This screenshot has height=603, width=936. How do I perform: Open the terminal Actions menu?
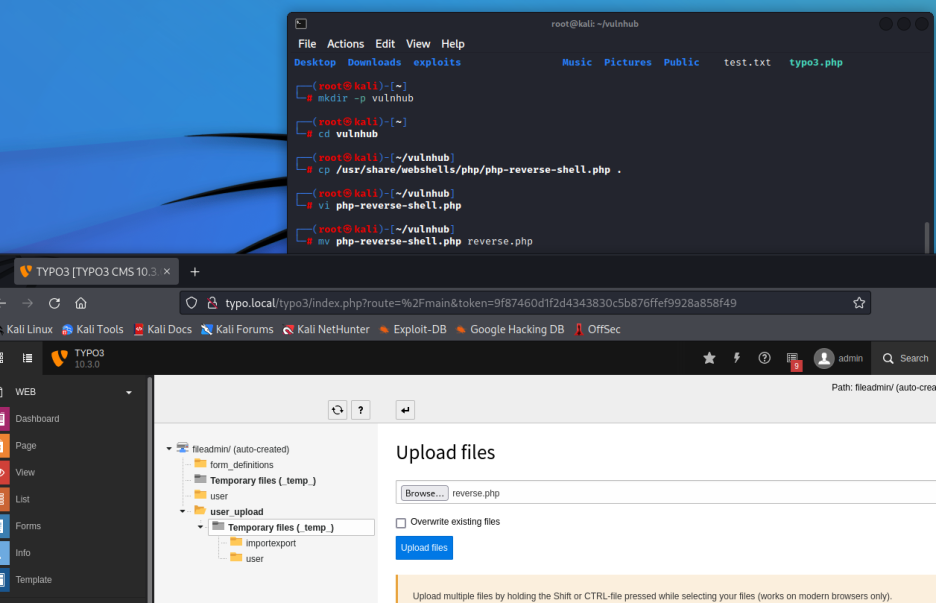pyautogui.click(x=345, y=44)
